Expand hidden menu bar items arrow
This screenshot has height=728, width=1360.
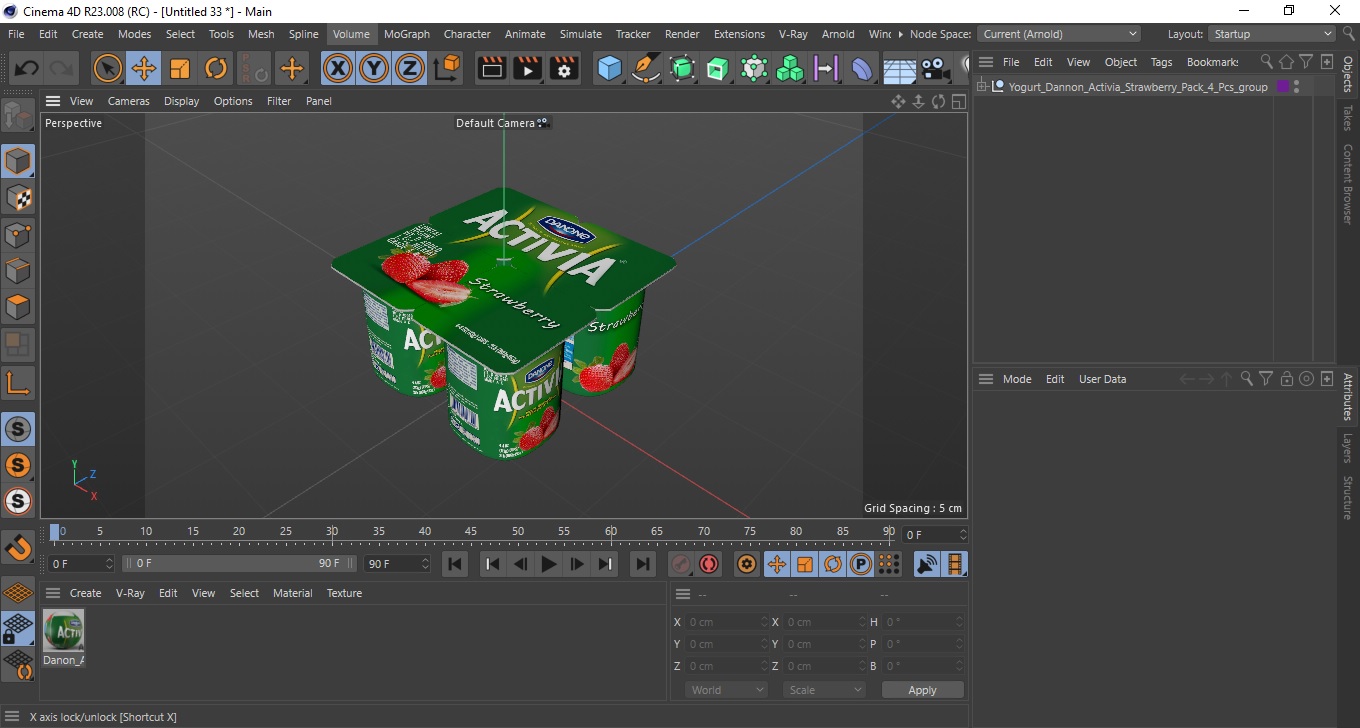(900, 34)
